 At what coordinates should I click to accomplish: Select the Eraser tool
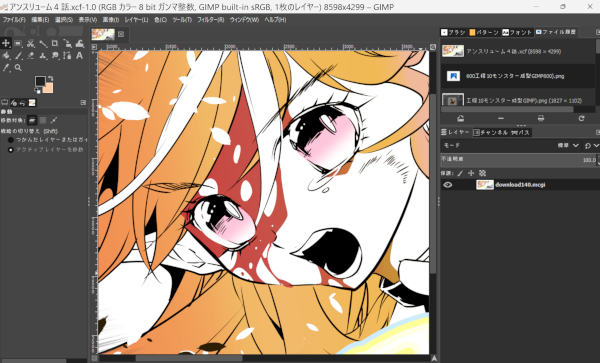coord(30,55)
